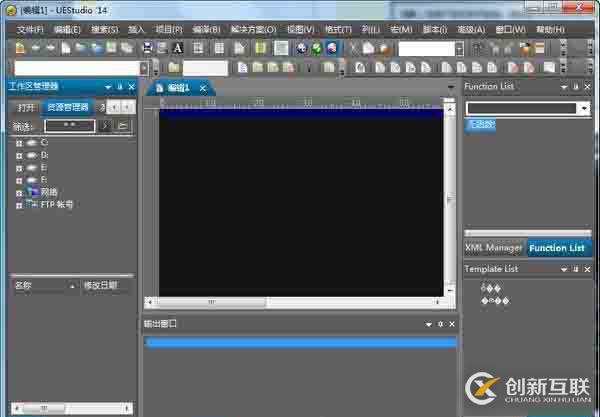This screenshot has width=600, height=417.
Task: Select the 无函数 entry in Function List
Action: point(481,125)
